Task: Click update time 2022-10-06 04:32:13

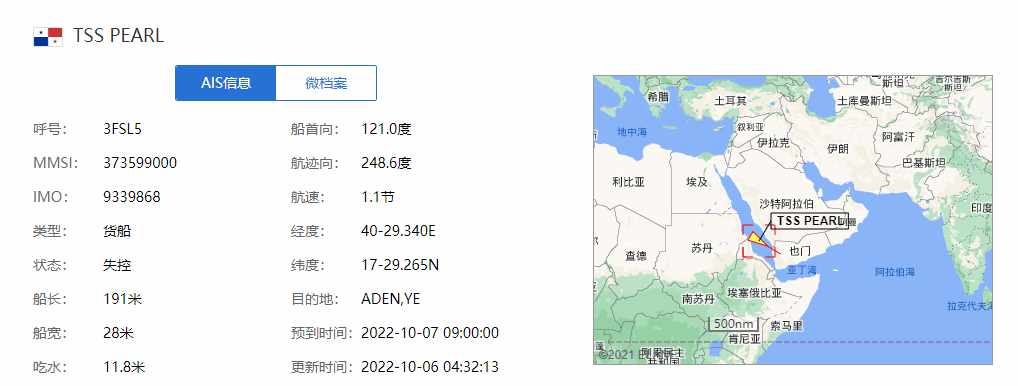Action: (430, 367)
